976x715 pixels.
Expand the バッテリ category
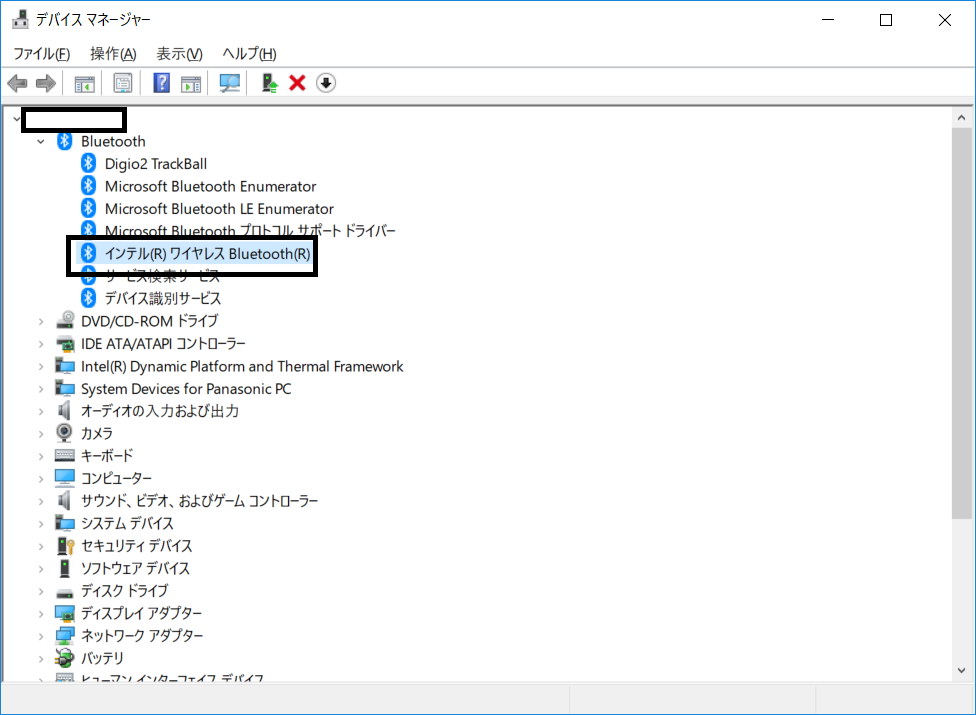pos(41,658)
